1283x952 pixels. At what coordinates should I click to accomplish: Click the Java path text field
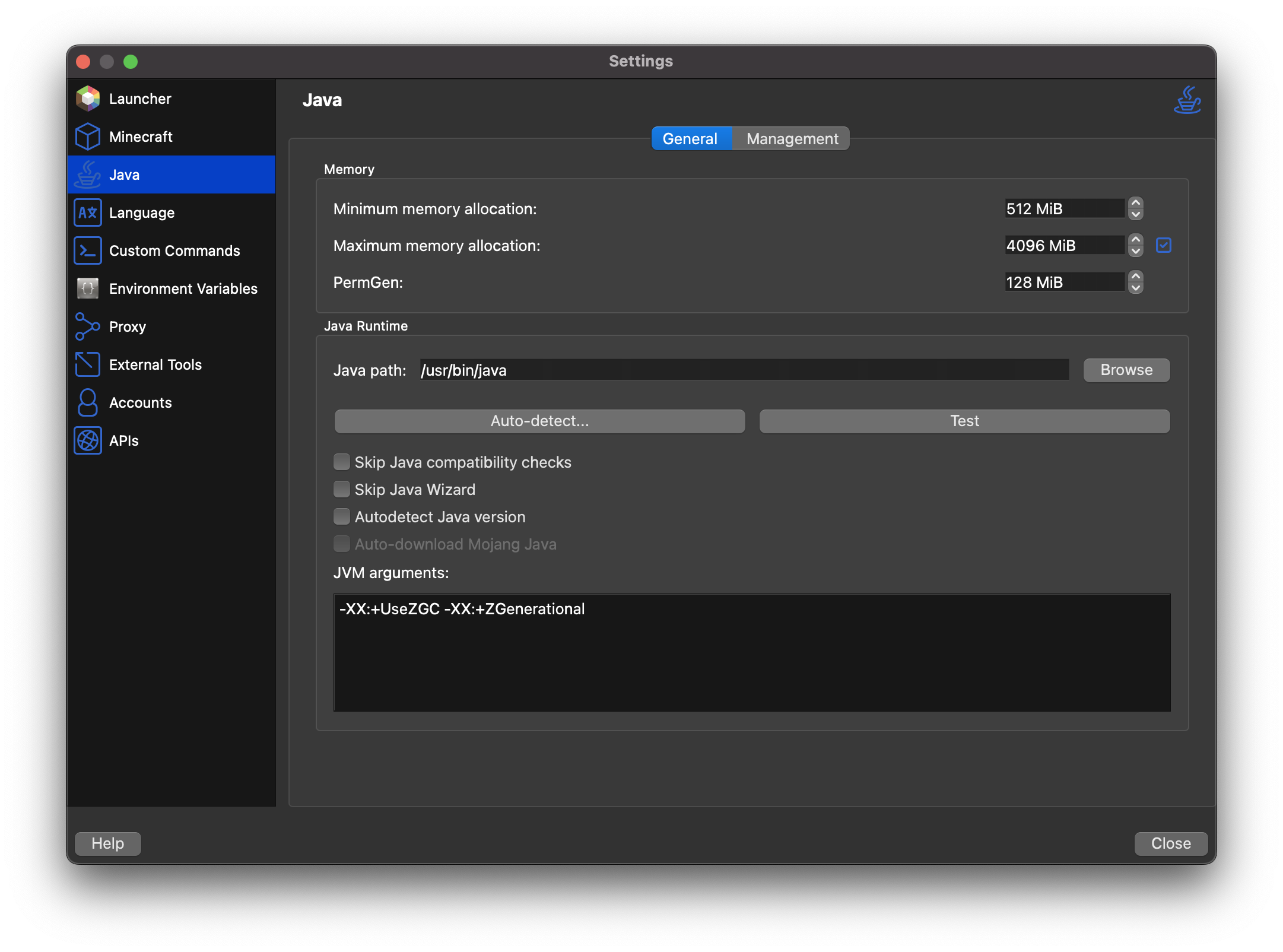point(744,370)
